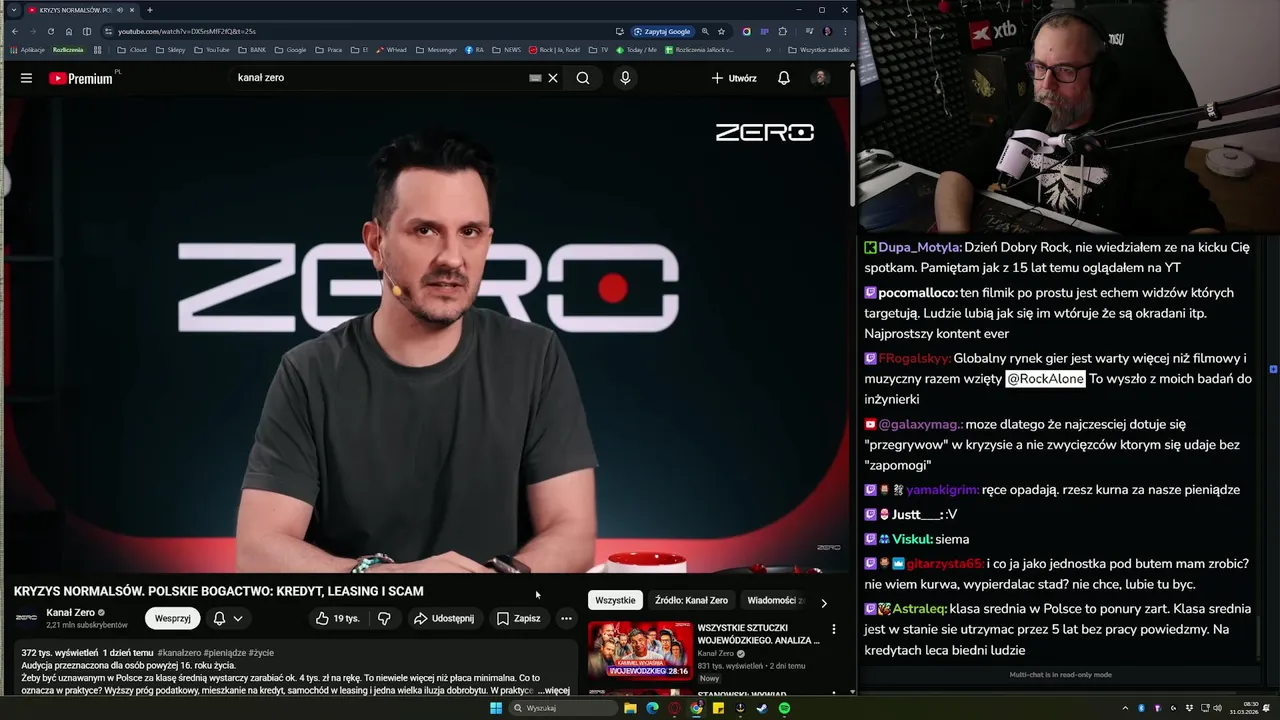
Task: Open the Messenger bookmarks folder
Action: coord(436,49)
